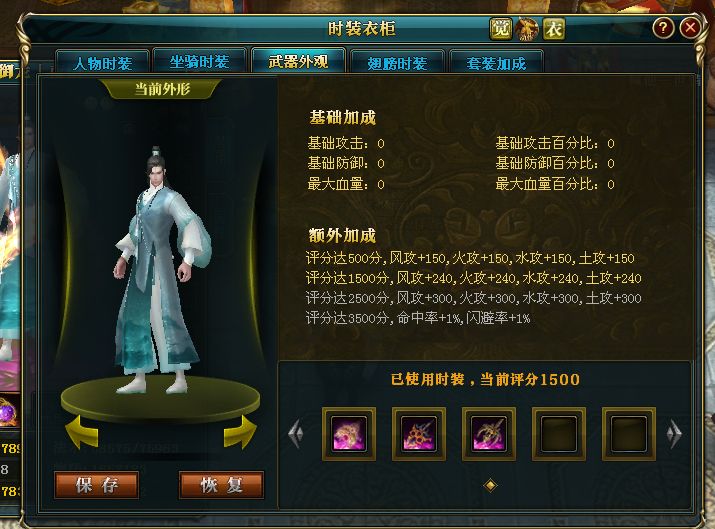Click the 恢复 button
This screenshot has width=715, height=529.
pyautogui.click(x=222, y=485)
